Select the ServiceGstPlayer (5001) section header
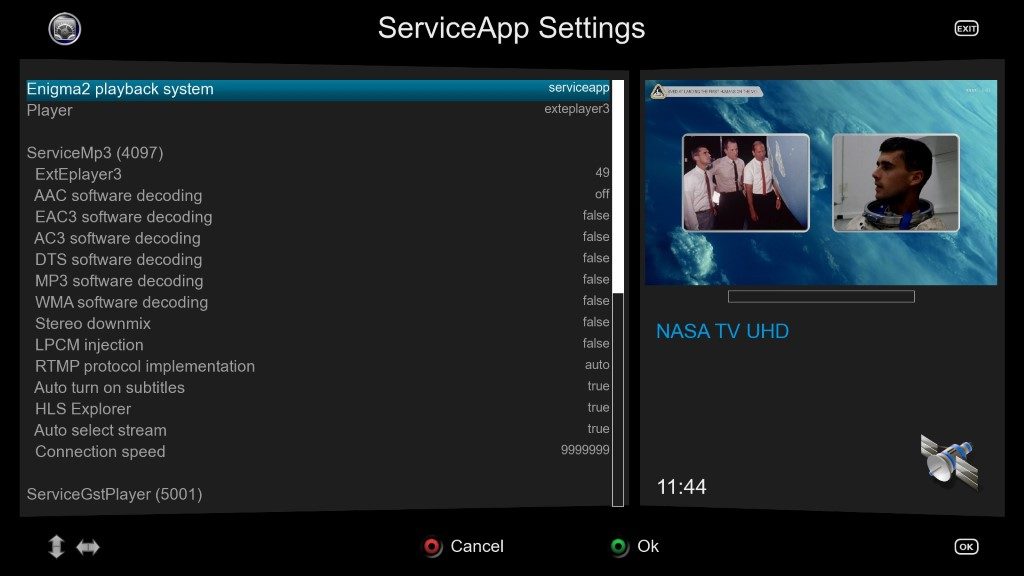The height and width of the screenshot is (576, 1024). click(114, 494)
